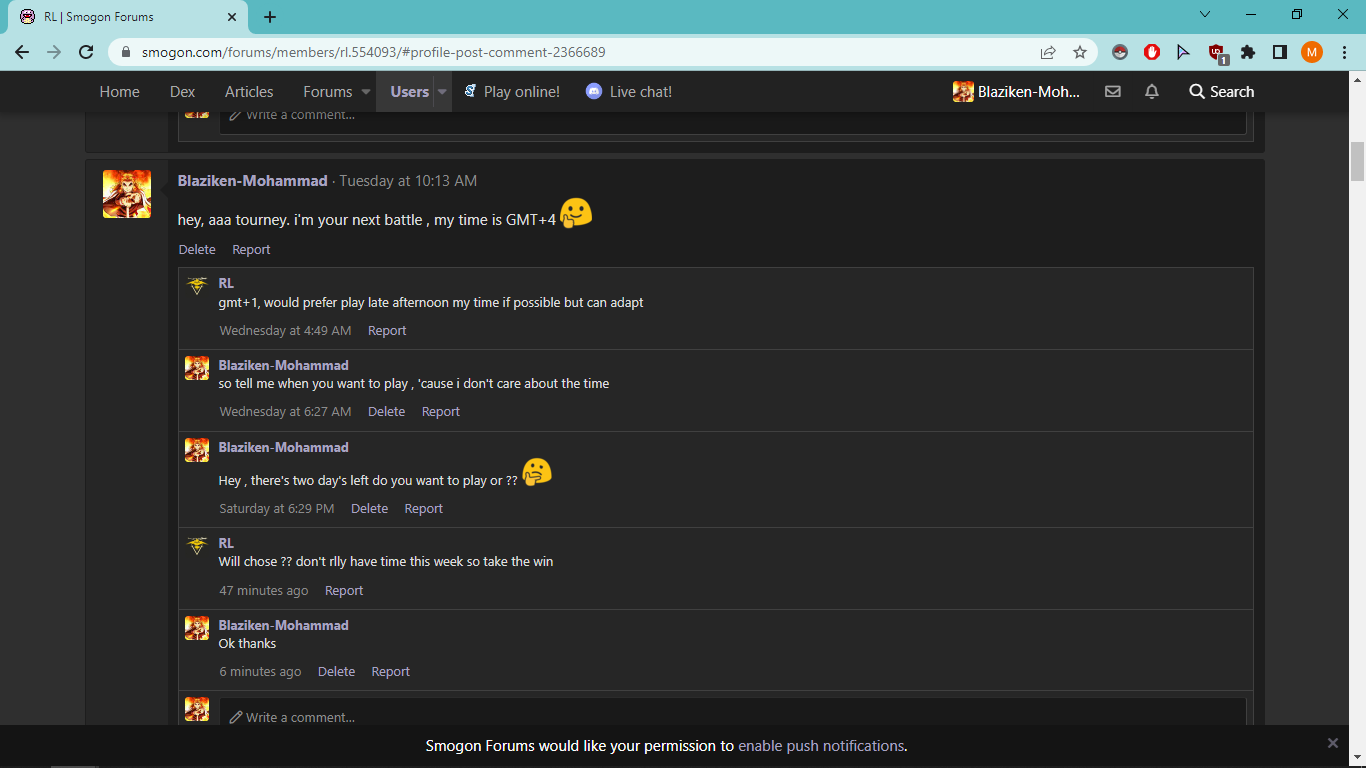
Task: Open the uBlock extension with badge
Action: pos(1216,53)
